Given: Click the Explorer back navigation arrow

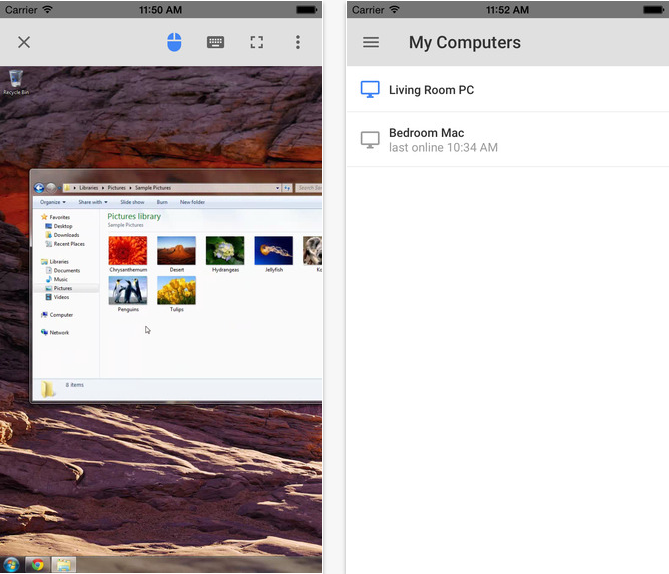Looking at the screenshot, I should click(39, 188).
